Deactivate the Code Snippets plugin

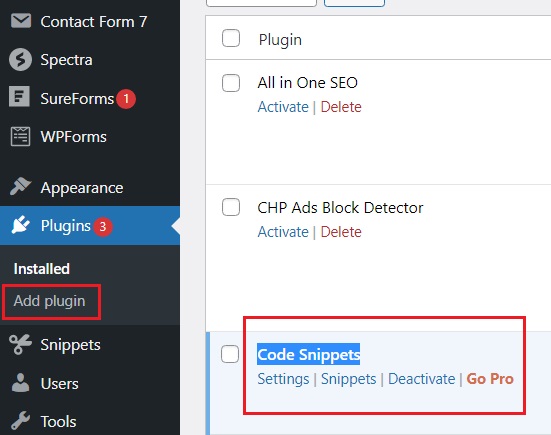[x=421, y=379]
